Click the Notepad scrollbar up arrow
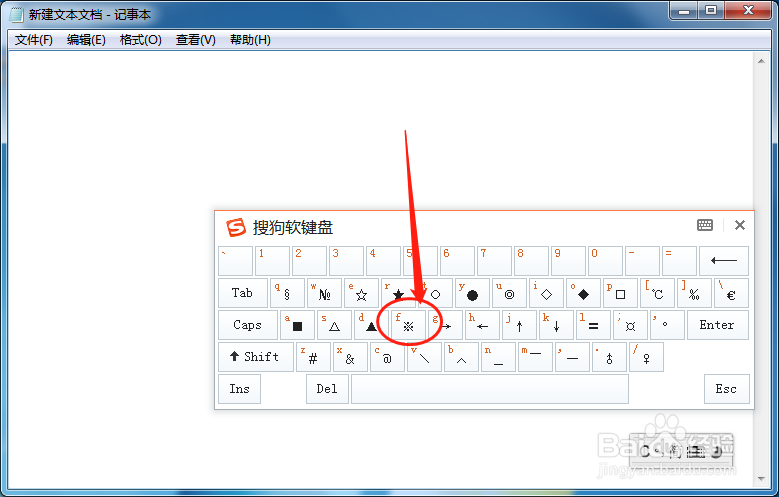 point(761,61)
